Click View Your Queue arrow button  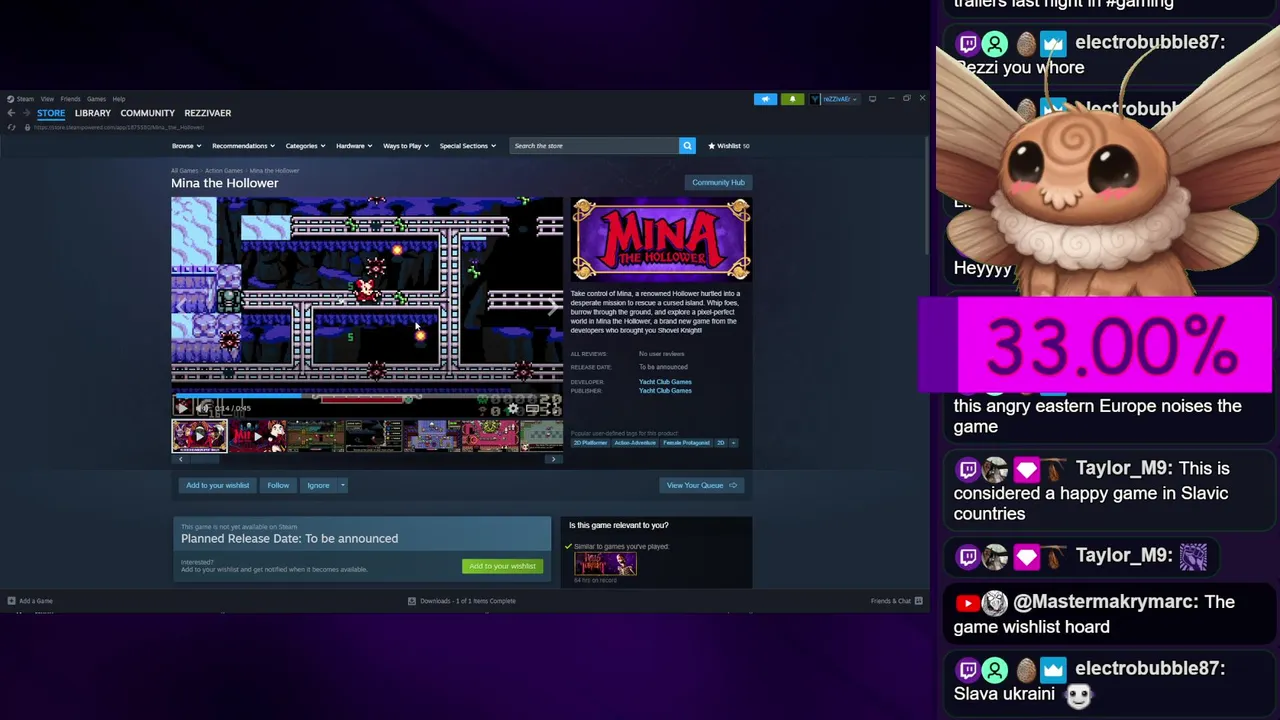pos(702,485)
